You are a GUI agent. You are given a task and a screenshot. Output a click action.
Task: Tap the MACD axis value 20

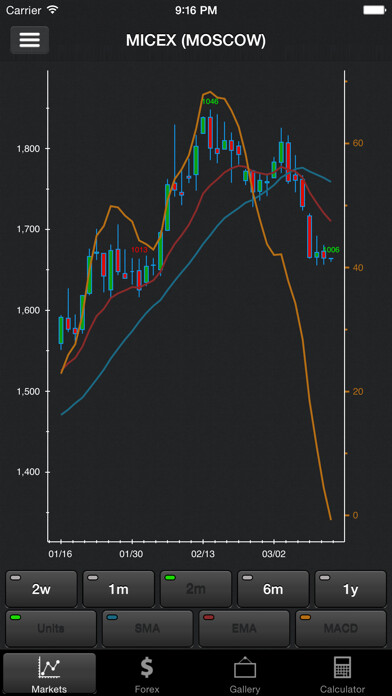coord(357,392)
